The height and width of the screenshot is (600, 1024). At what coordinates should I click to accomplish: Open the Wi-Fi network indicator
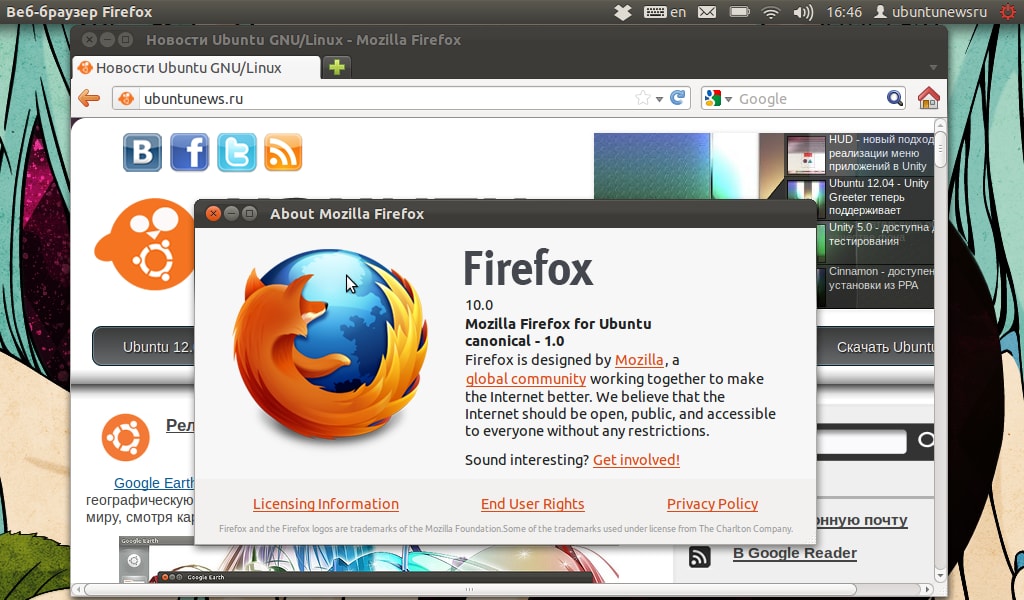coord(771,12)
